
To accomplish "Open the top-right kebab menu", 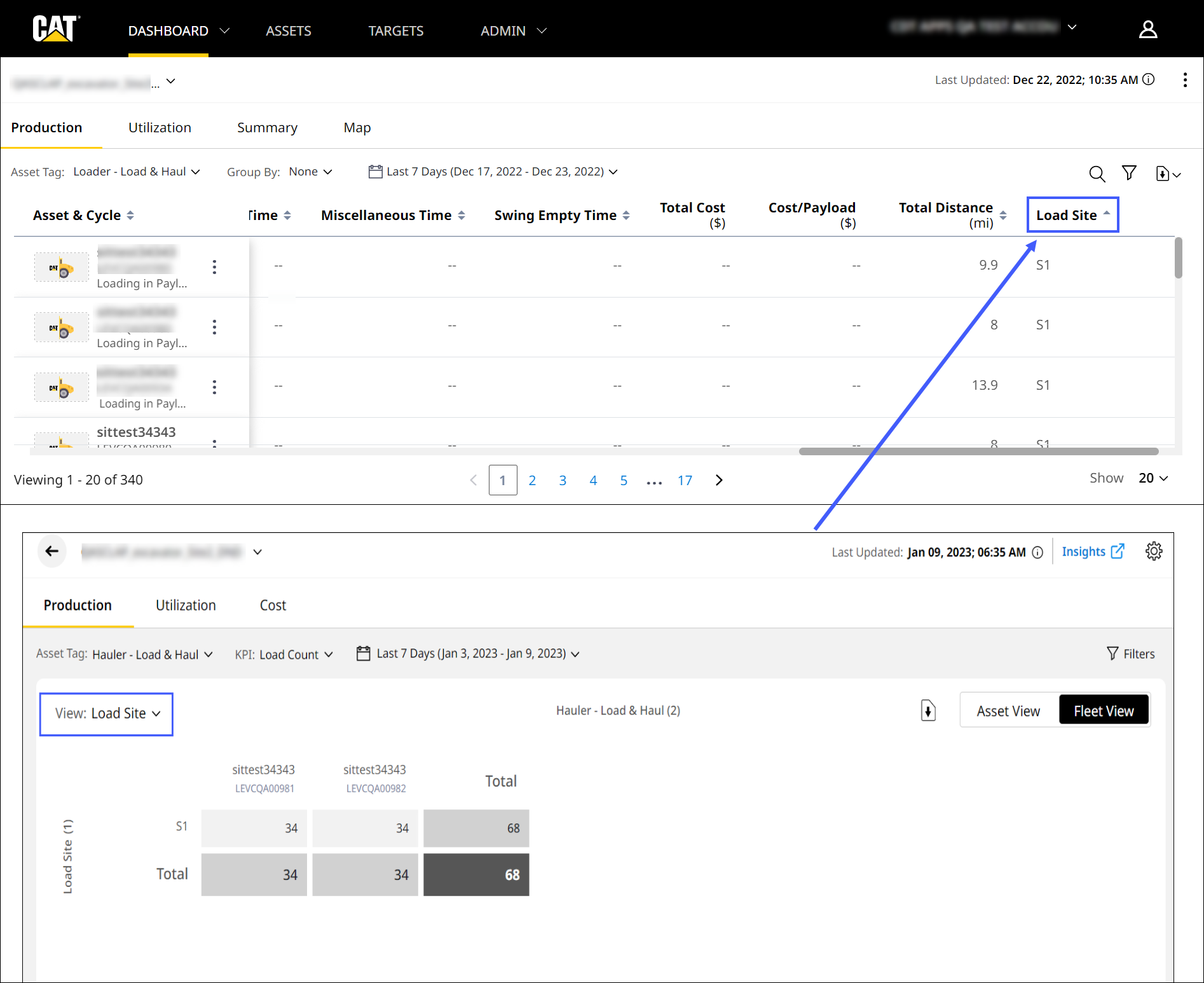I will pos(1185,80).
